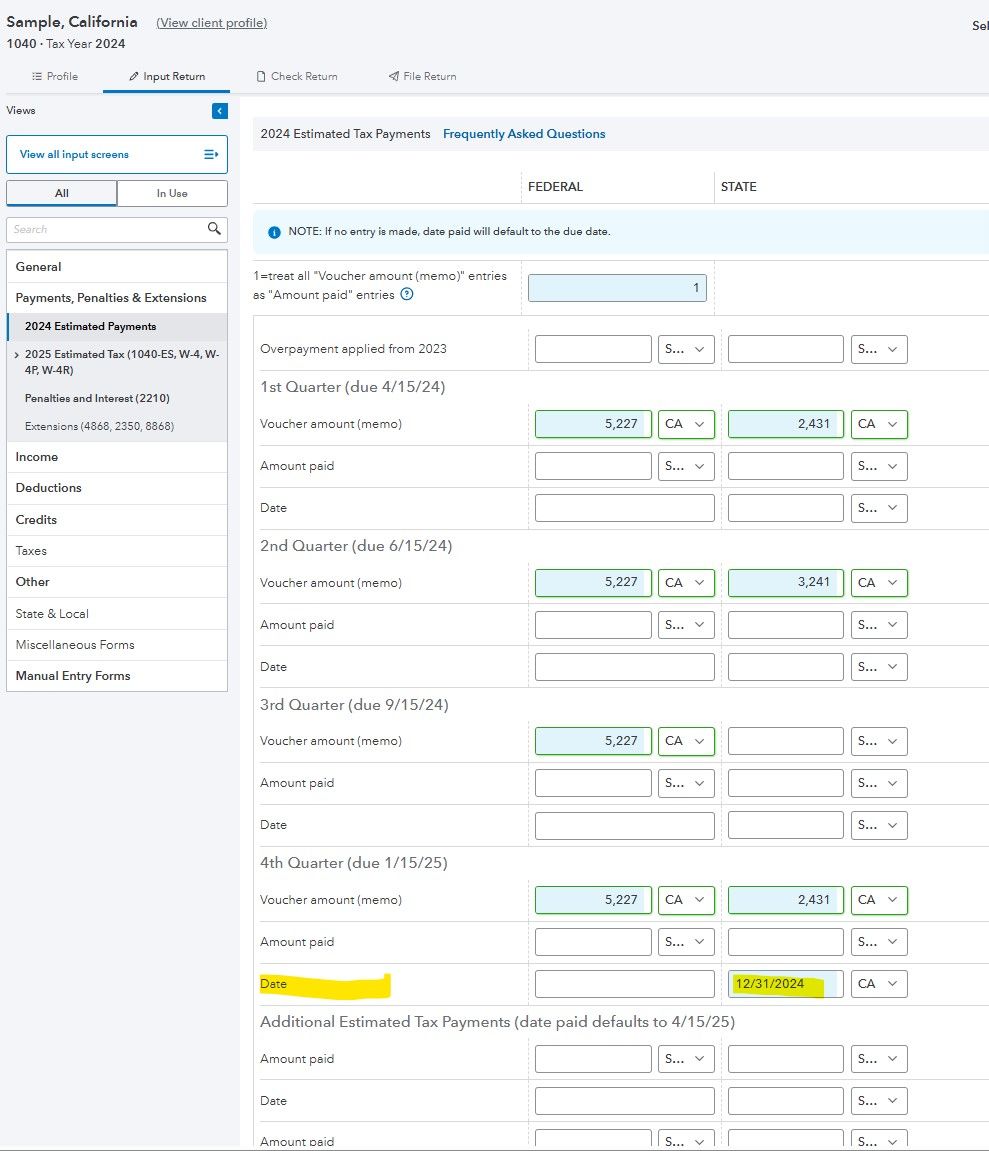The width and height of the screenshot is (989, 1151).
Task: Select Penalties and Interest (2210) item
Action: tap(97, 398)
